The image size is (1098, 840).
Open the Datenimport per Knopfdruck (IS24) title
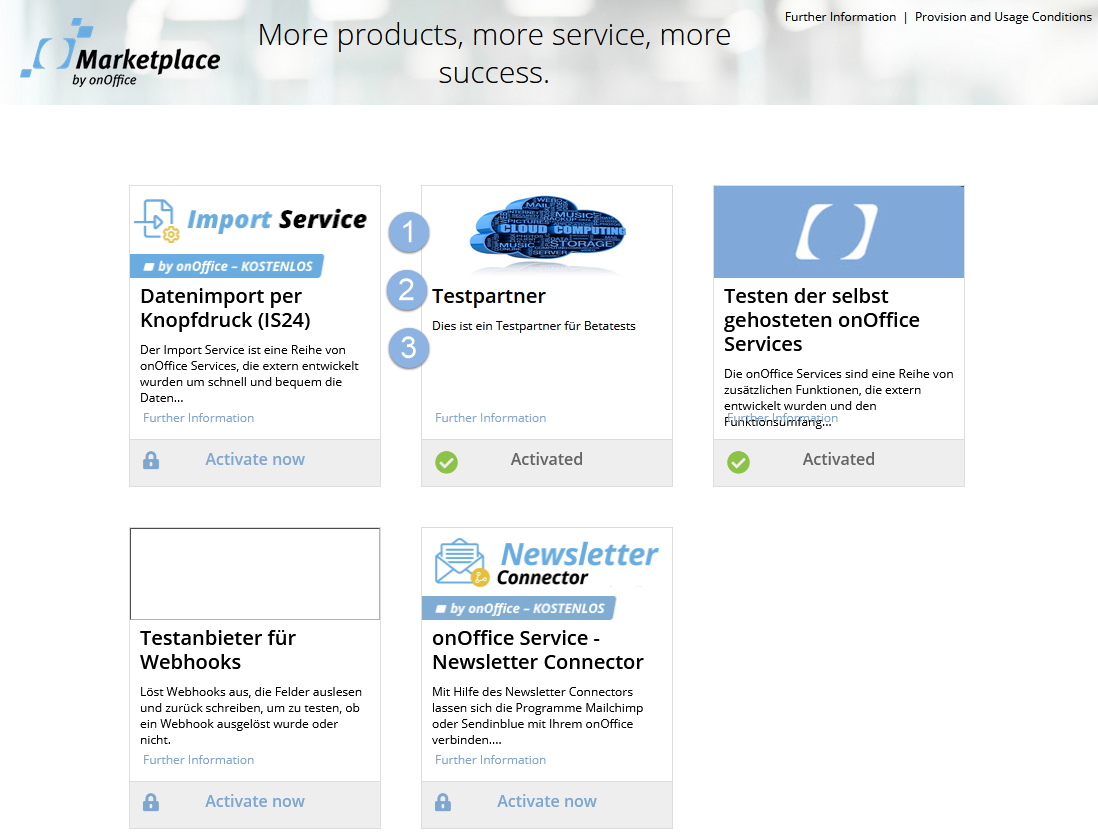[225, 308]
